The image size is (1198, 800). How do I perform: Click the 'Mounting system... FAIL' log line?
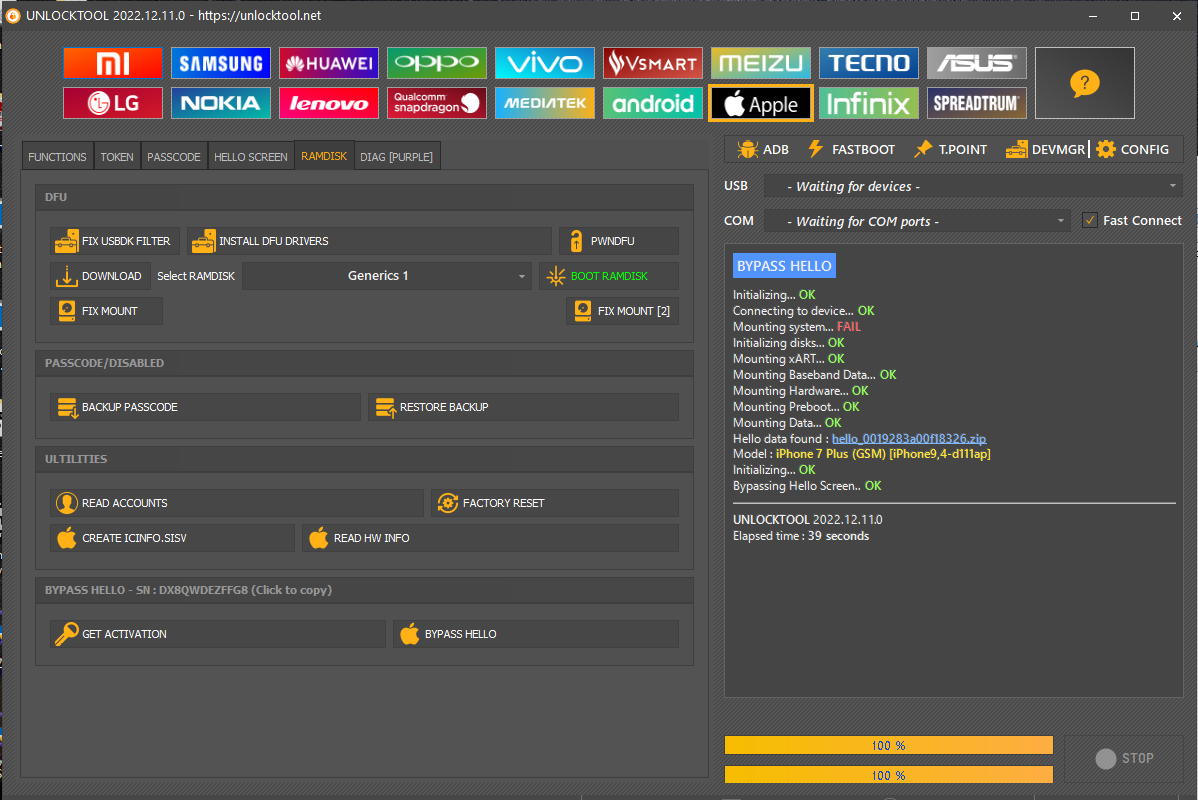(x=797, y=327)
